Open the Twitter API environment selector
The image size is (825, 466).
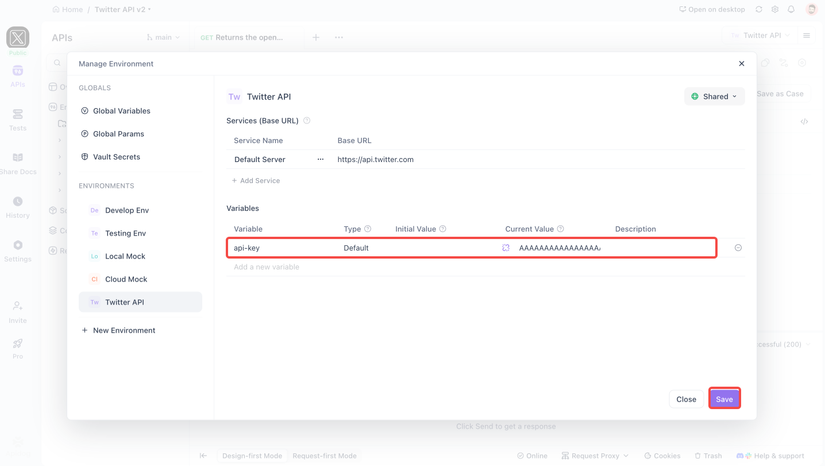pyautogui.click(x=760, y=35)
